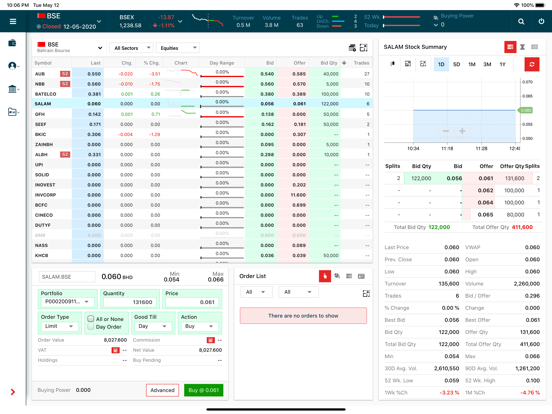Open the hamburger menu
The image size is (552, 414).
pos(13,21)
